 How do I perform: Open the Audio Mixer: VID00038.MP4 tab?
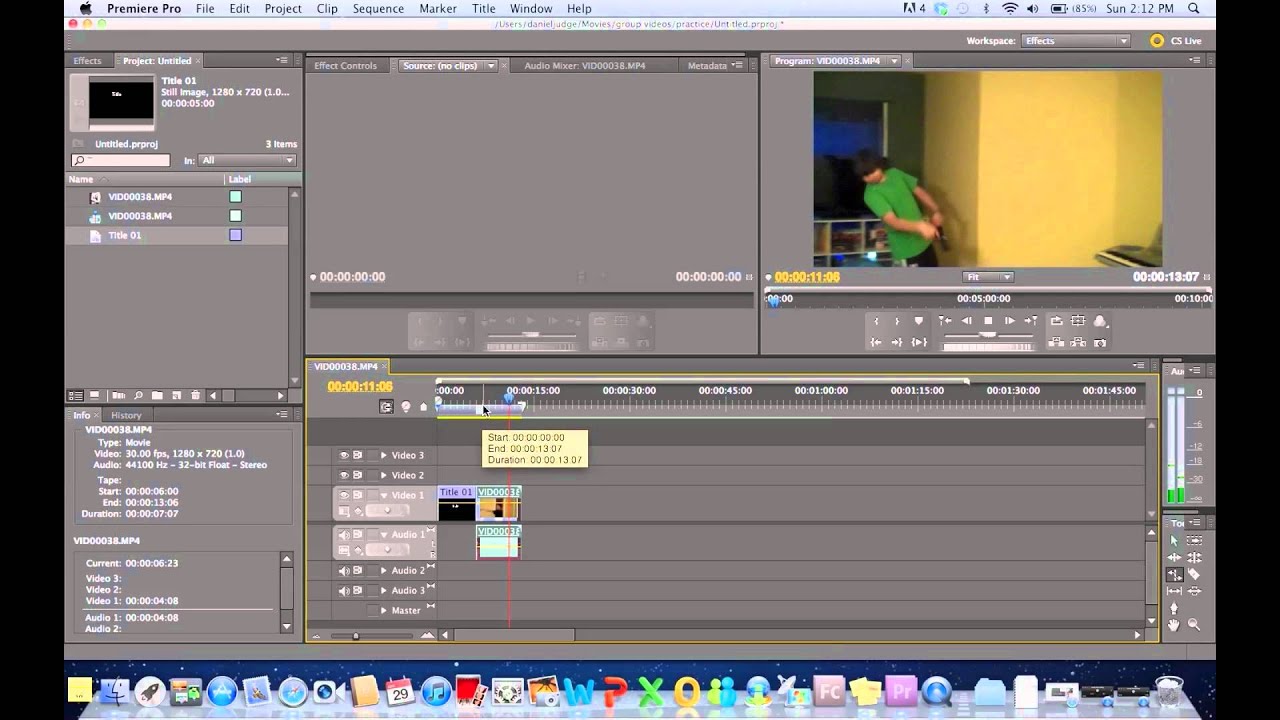pyautogui.click(x=585, y=66)
